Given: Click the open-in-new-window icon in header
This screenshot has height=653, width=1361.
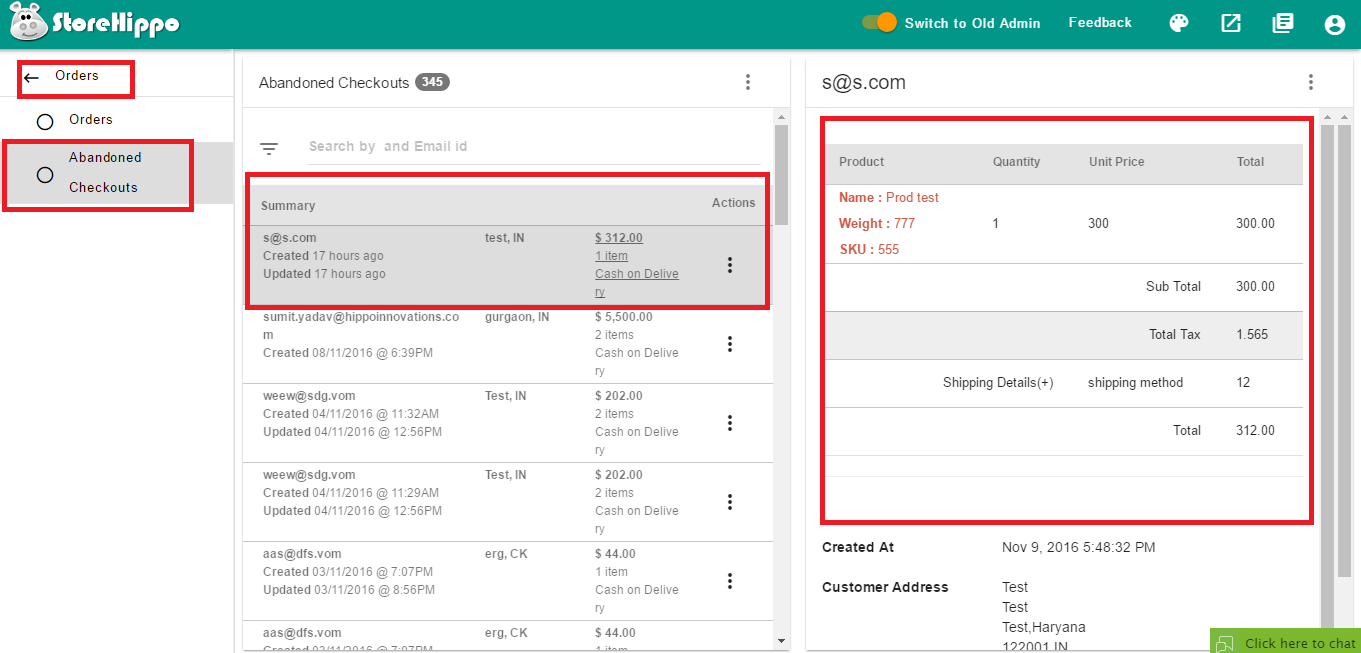Looking at the screenshot, I should (x=1231, y=23).
